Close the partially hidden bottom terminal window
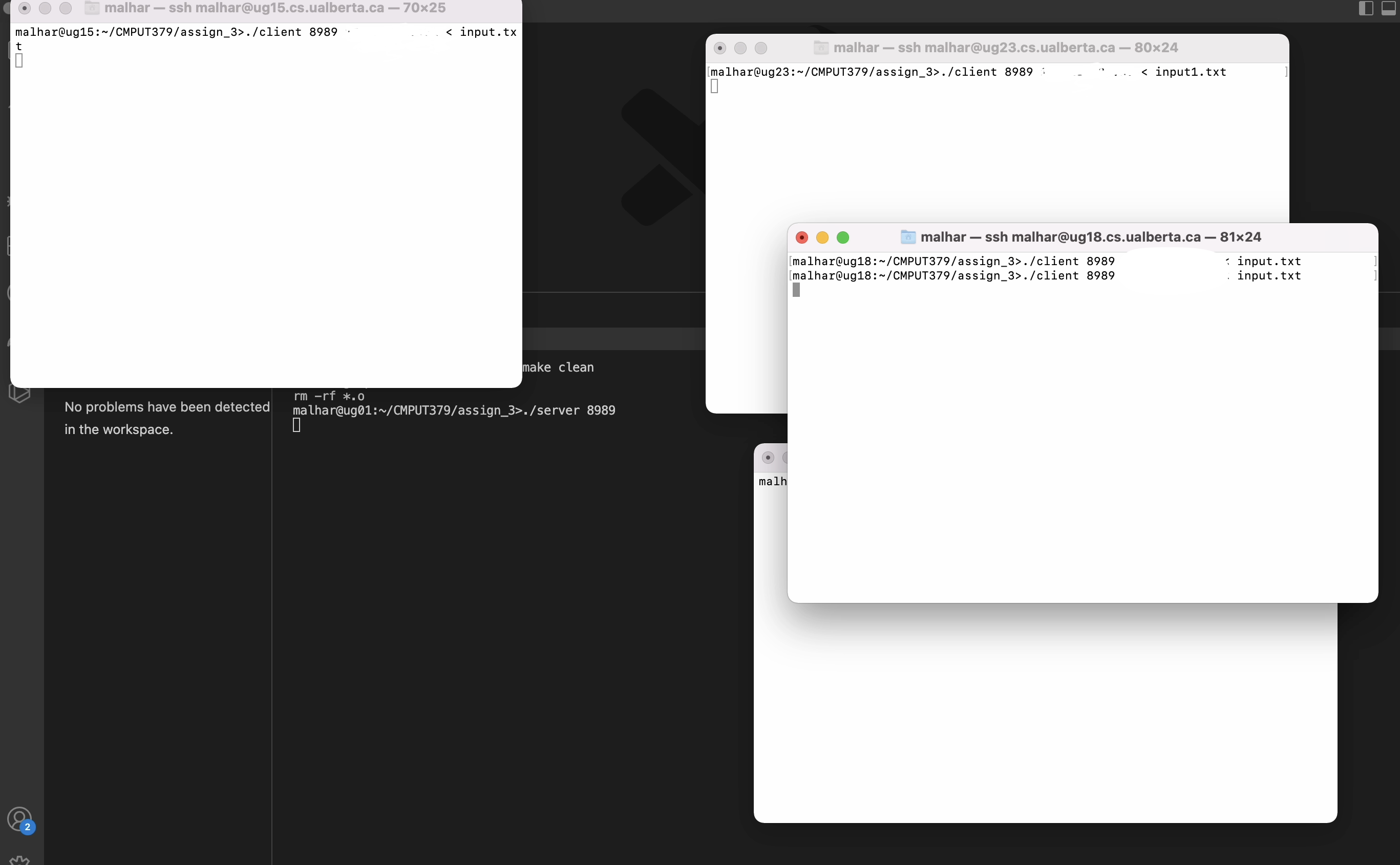The width and height of the screenshot is (1400, 865). pos(768,458)
